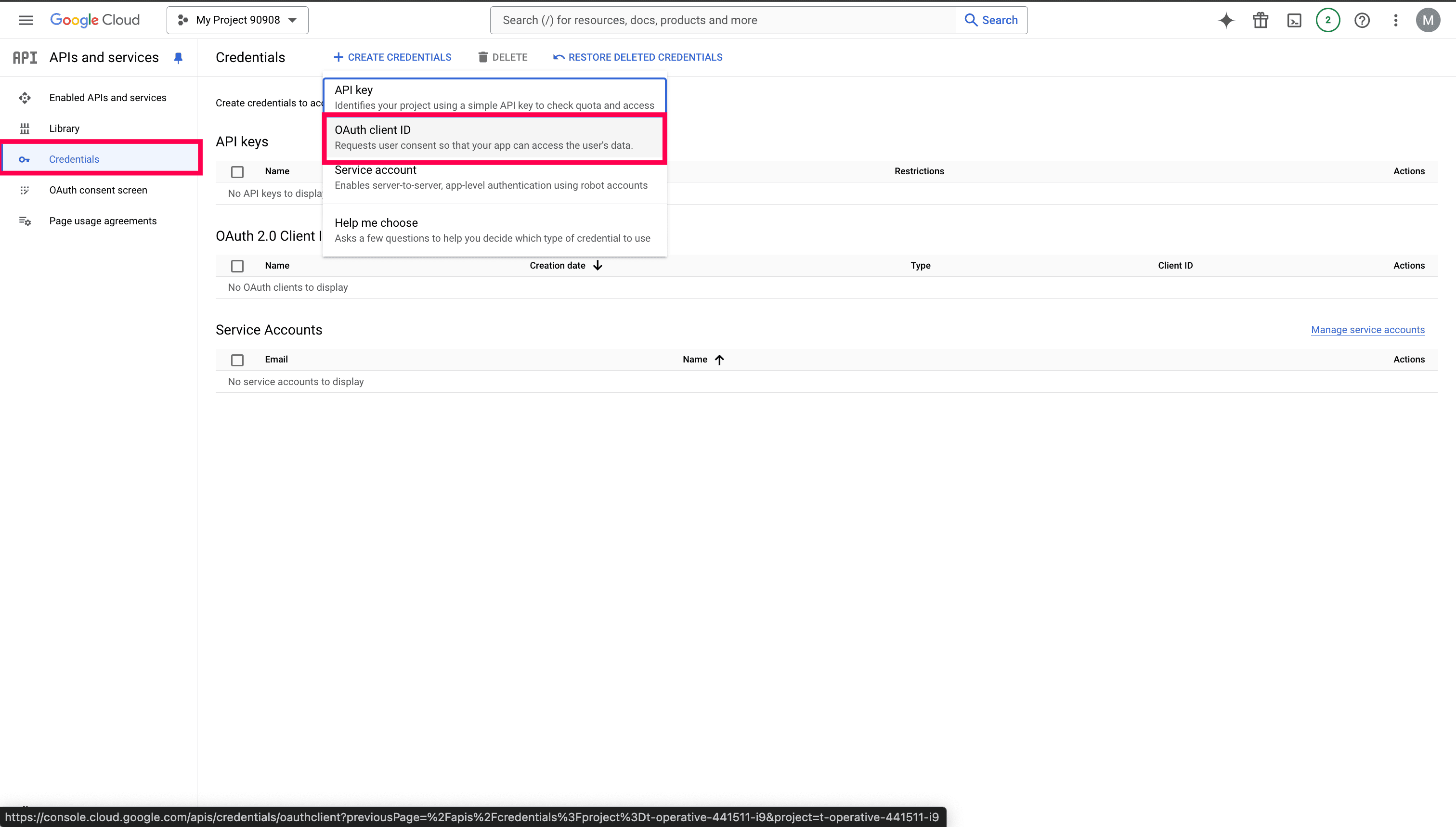1456x827 pixels.
Task: Open the help question mark icon
Action: click(1362, 20)
